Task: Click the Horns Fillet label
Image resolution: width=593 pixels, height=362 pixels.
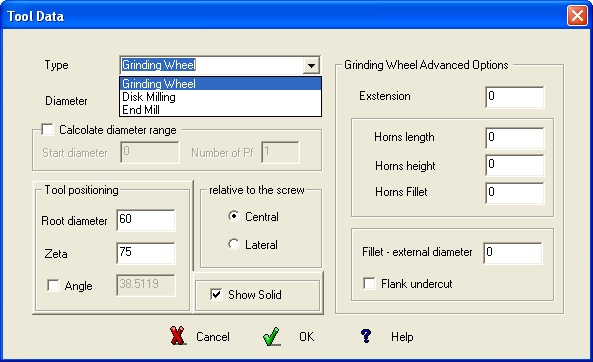Action: [x=401, y=192]
